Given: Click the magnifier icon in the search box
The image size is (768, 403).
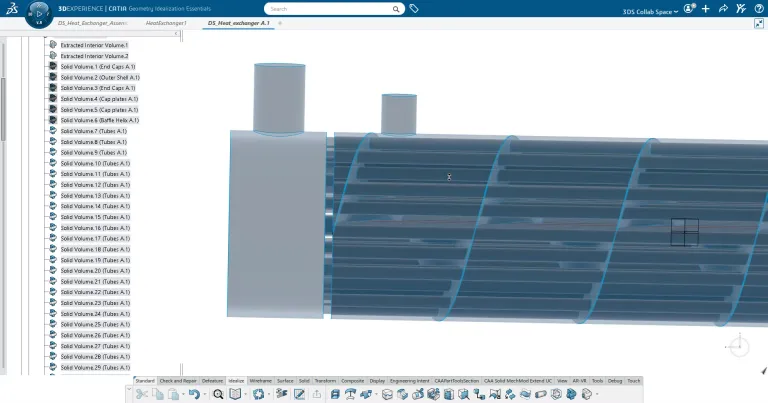Looking at the screenshot, I should coord(396,9).
